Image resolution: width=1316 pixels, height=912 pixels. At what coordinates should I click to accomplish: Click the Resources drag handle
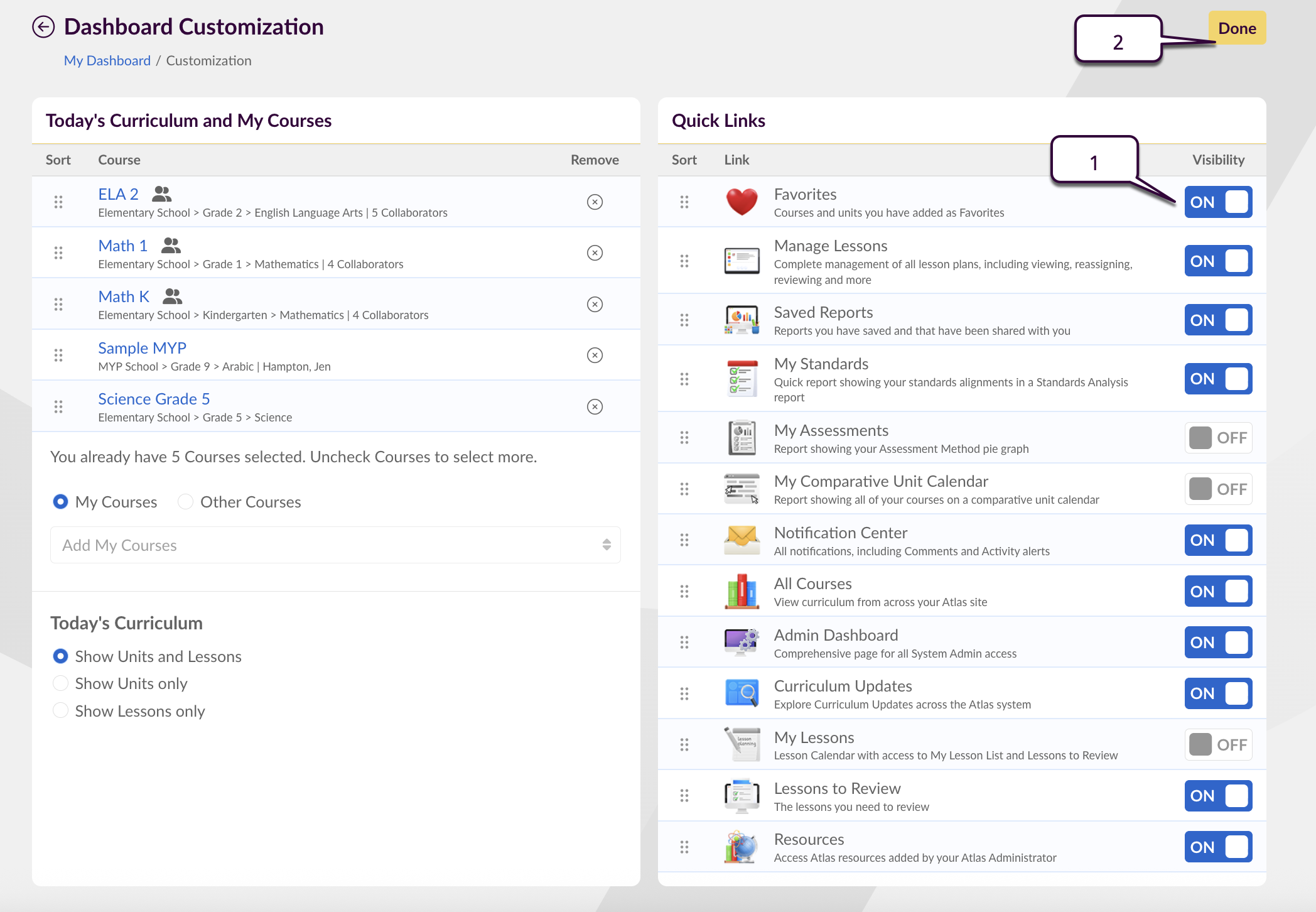[684, 847]
